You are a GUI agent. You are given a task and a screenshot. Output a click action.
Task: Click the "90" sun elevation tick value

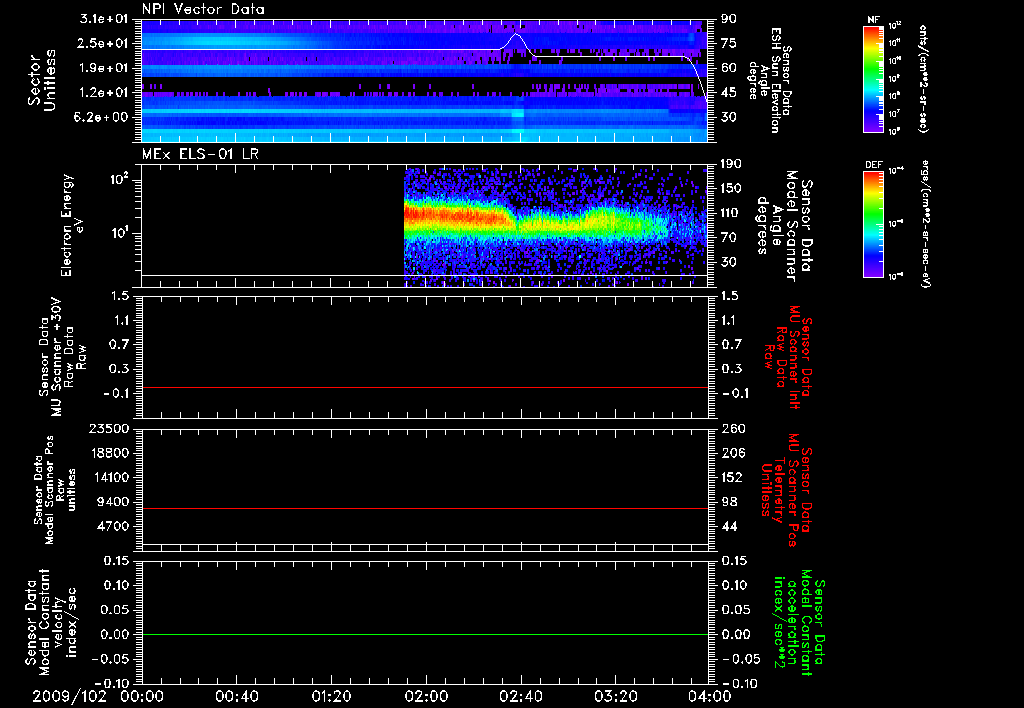point(729,19)
